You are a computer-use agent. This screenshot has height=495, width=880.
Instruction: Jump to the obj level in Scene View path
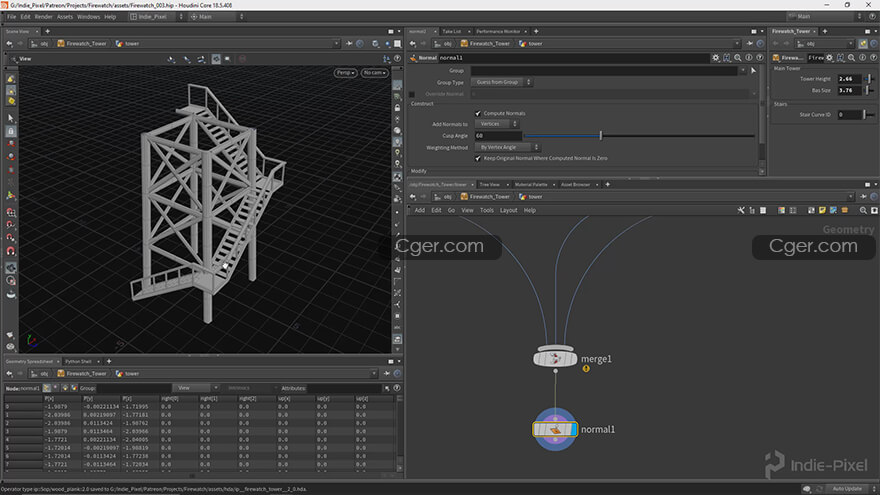[40, 44]
